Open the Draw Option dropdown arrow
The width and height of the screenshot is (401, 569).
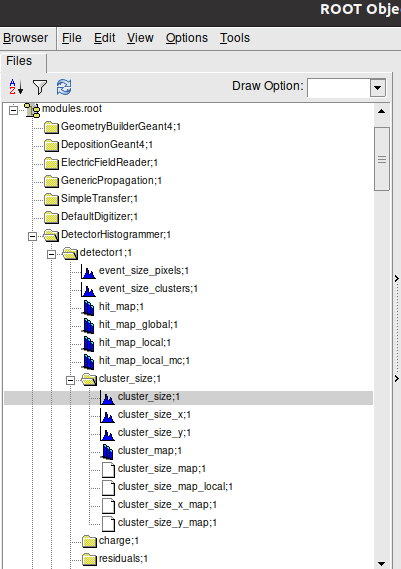[378, 87]
